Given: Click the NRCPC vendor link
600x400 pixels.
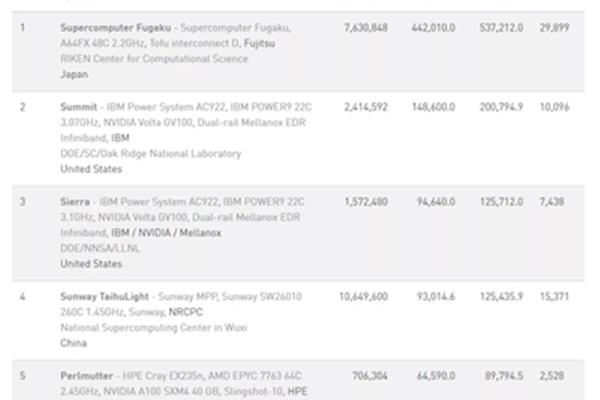Looking at the screenshot, I should [x=186, y=312].
